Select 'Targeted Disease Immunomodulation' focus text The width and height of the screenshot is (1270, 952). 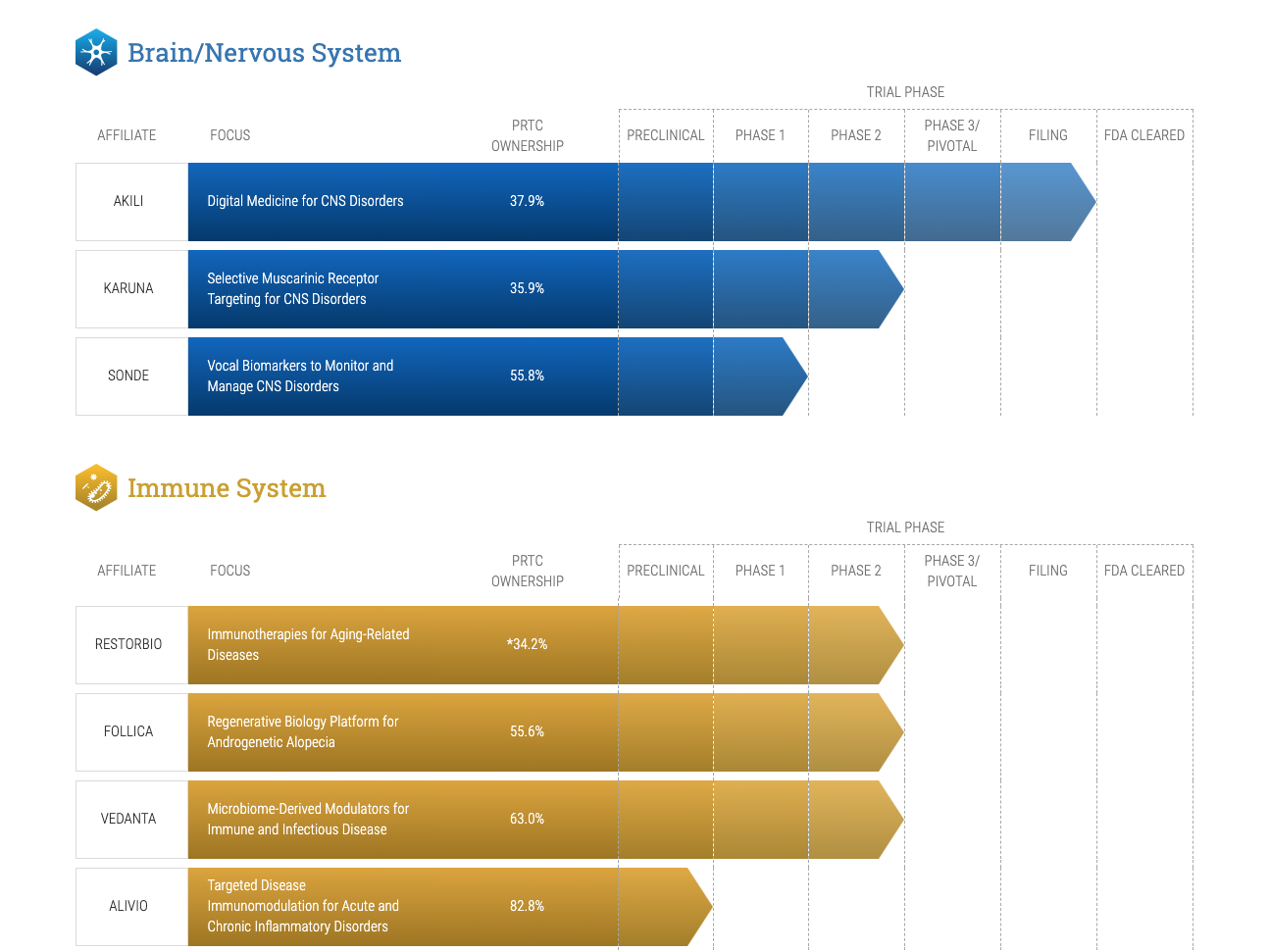click(x=303, y=906)
